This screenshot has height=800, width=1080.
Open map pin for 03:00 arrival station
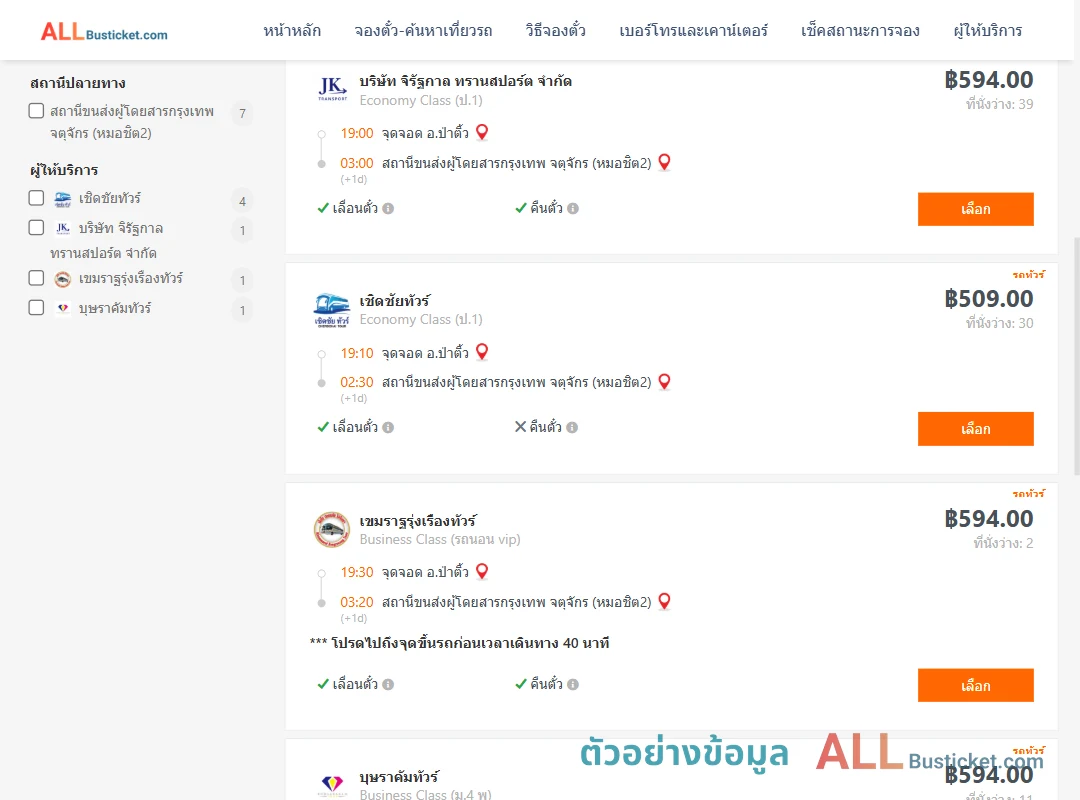coord(665,162)
